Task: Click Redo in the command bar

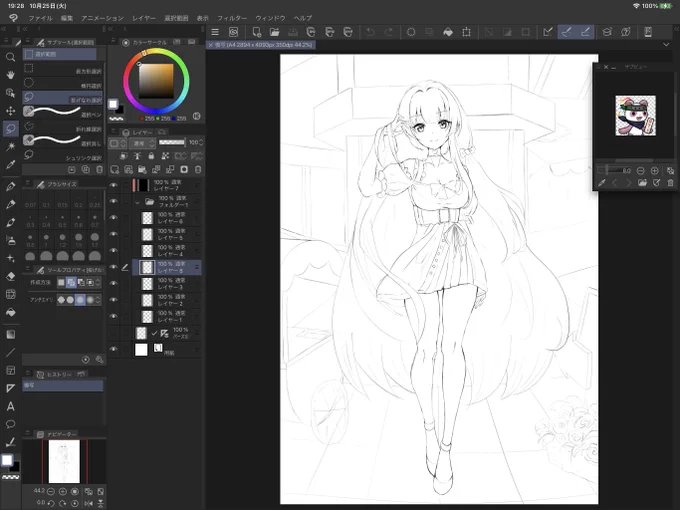Action: pyautogui.click(x=389, y=32)
